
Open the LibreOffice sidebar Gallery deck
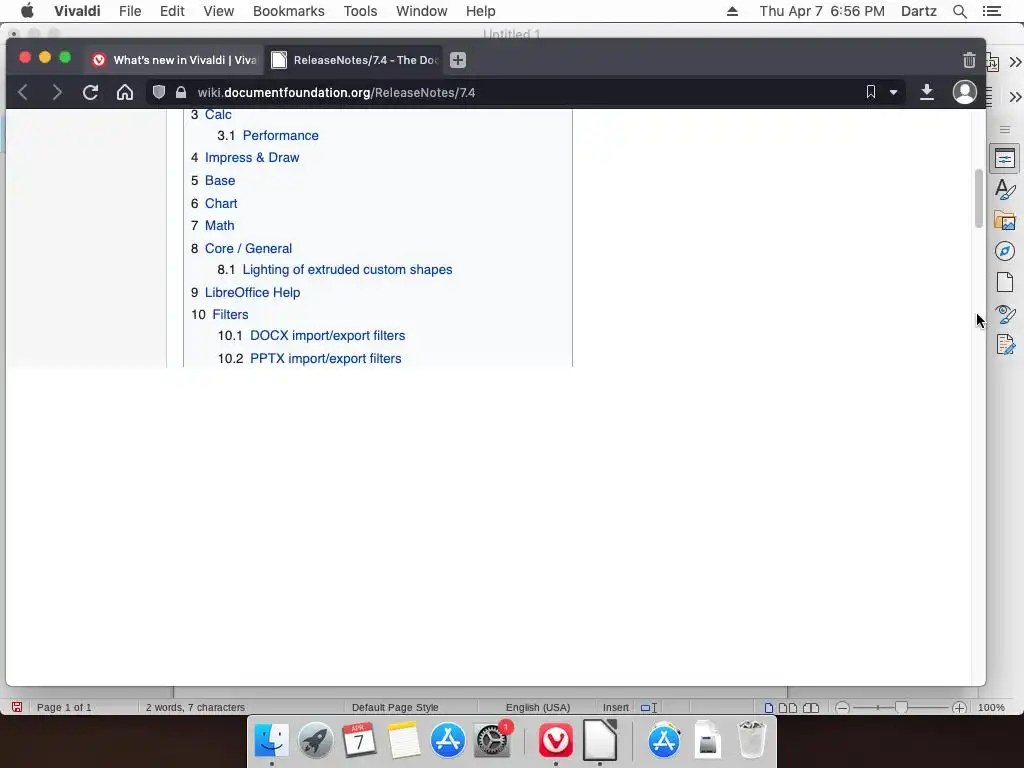[1005, 221]
